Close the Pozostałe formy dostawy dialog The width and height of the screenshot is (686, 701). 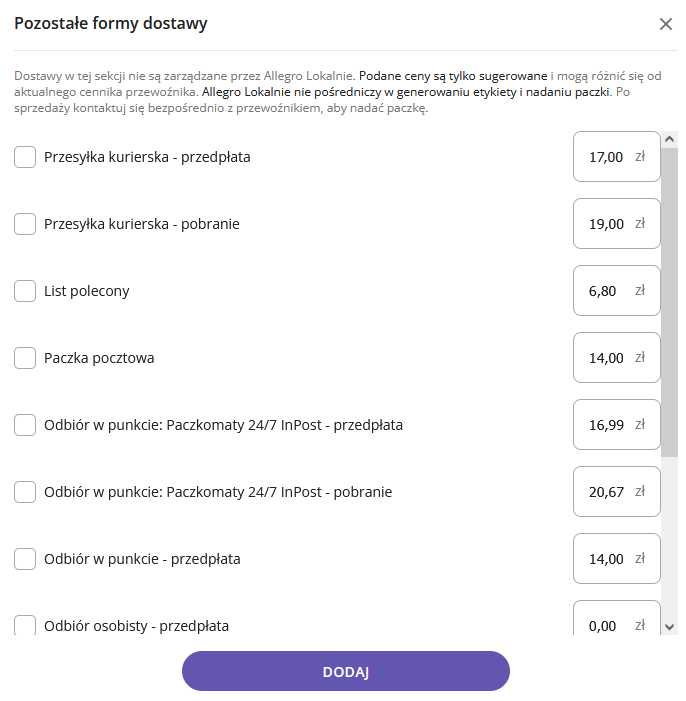coord(666,24)
